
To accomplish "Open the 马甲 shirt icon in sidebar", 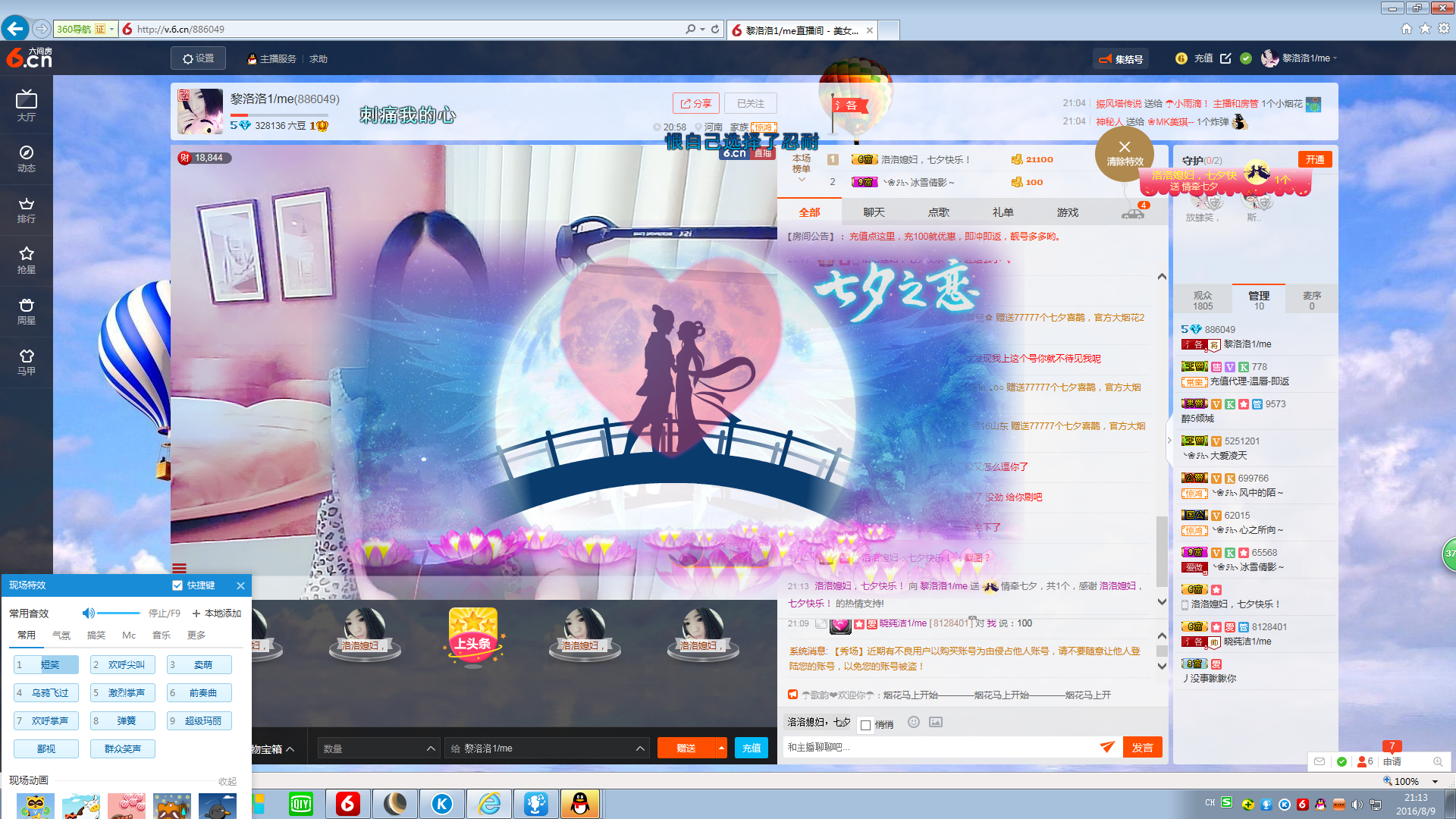I will (x=27, y=361).
